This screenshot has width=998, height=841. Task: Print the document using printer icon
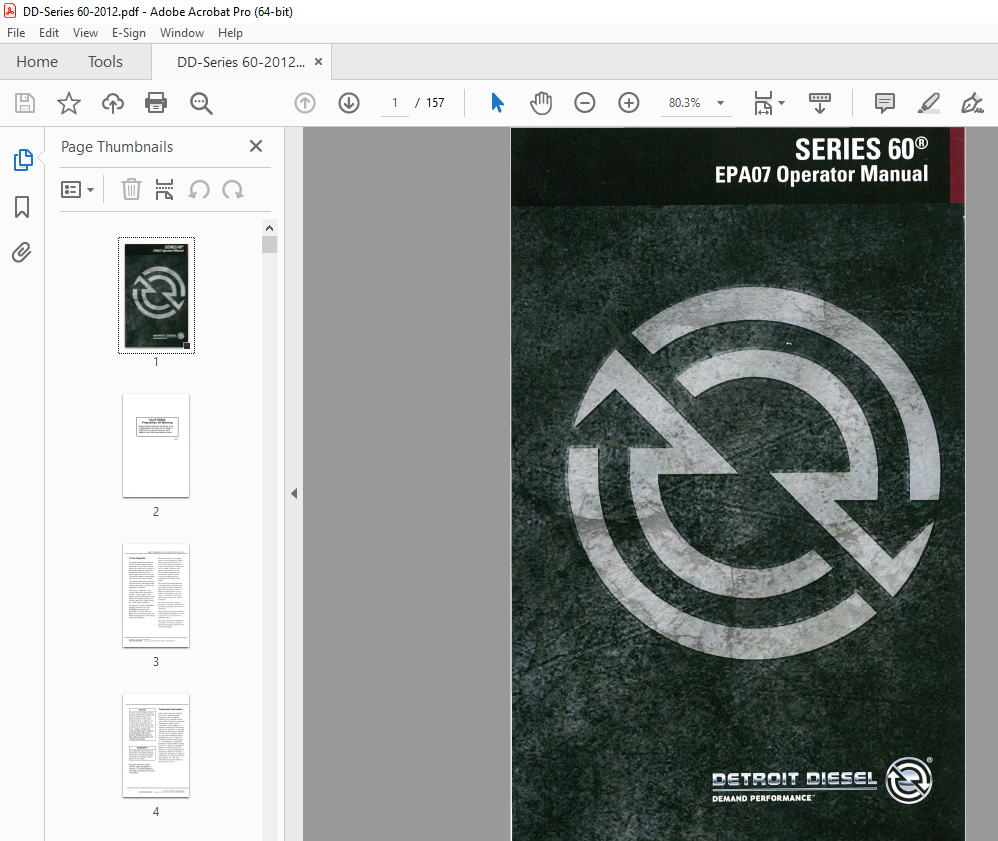(156, 103)
